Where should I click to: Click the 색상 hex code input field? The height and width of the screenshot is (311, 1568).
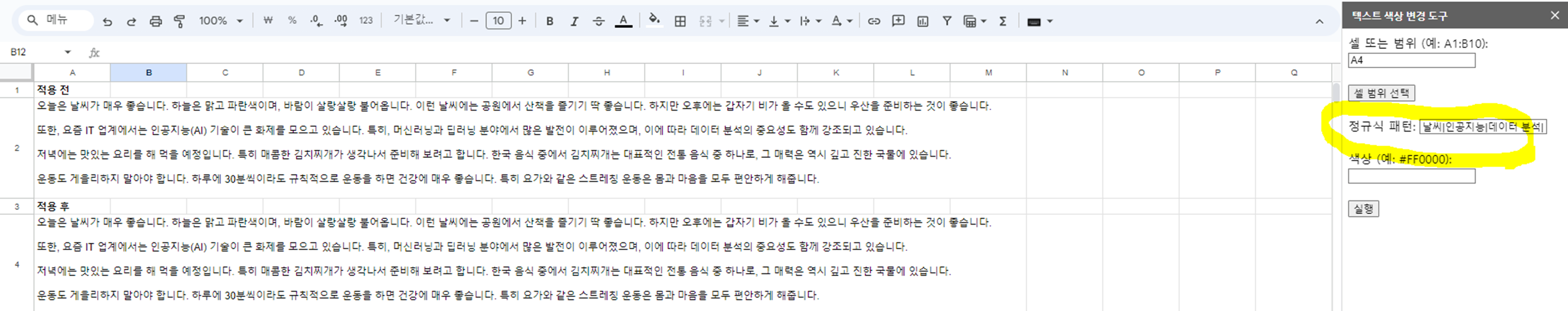click(1411, 177)
